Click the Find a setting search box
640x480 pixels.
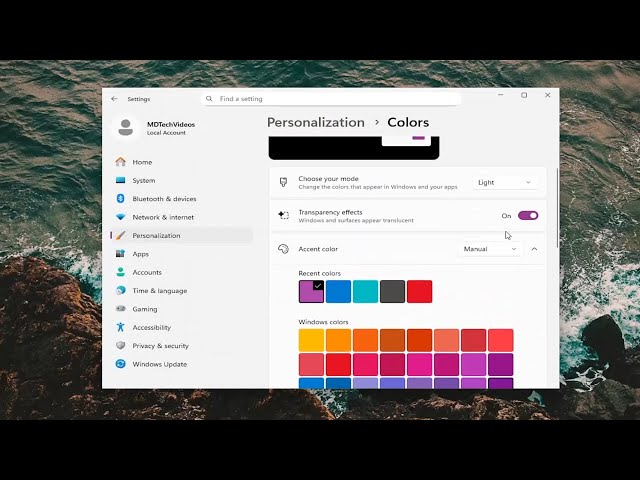click(331, 99)
